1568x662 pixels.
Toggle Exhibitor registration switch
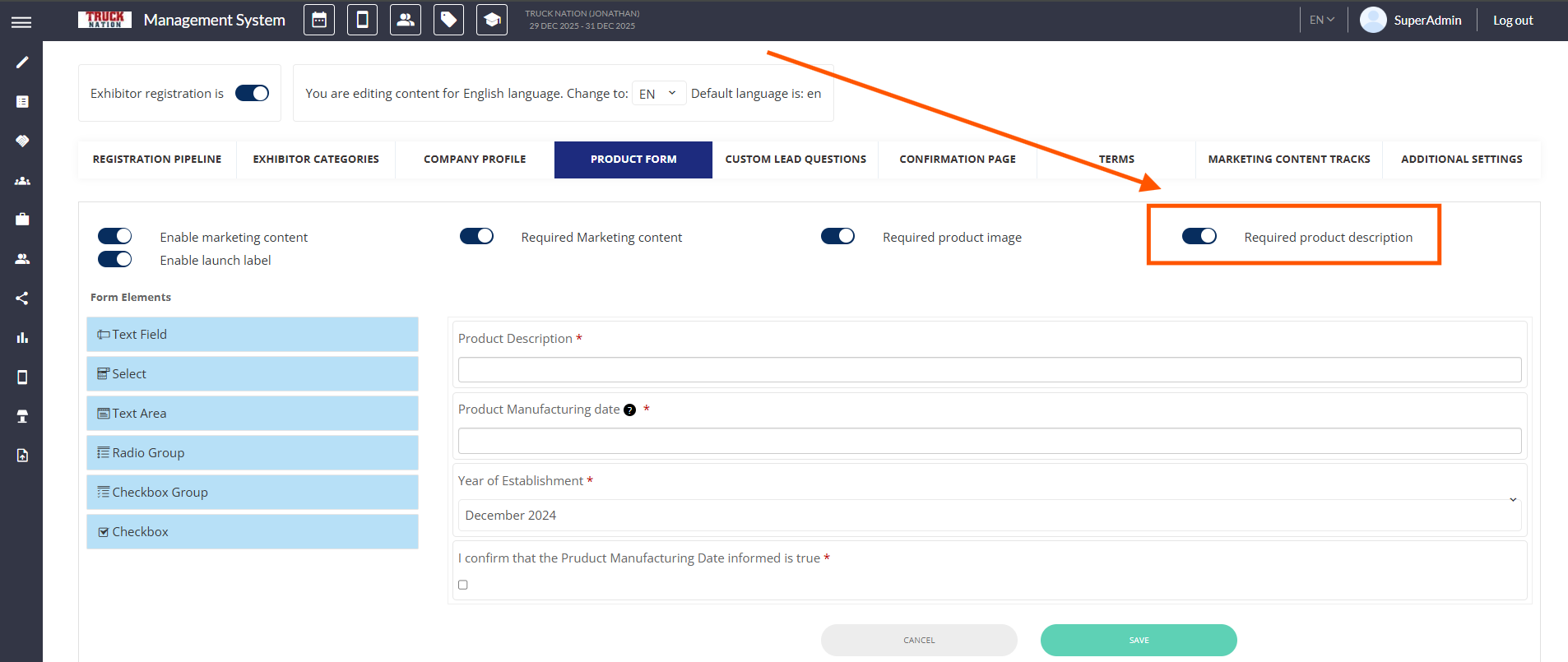click(252, 94)
